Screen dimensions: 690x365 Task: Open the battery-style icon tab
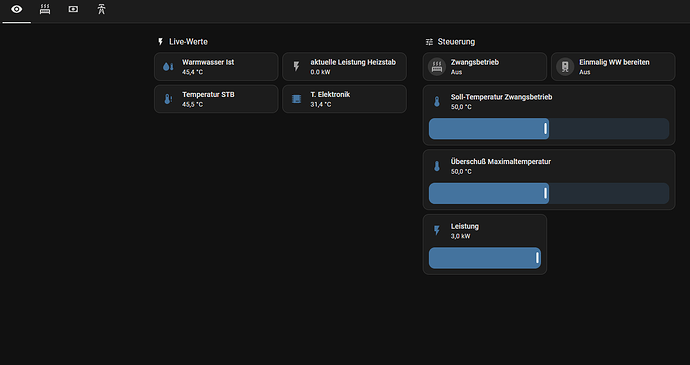tap(73, 9)
